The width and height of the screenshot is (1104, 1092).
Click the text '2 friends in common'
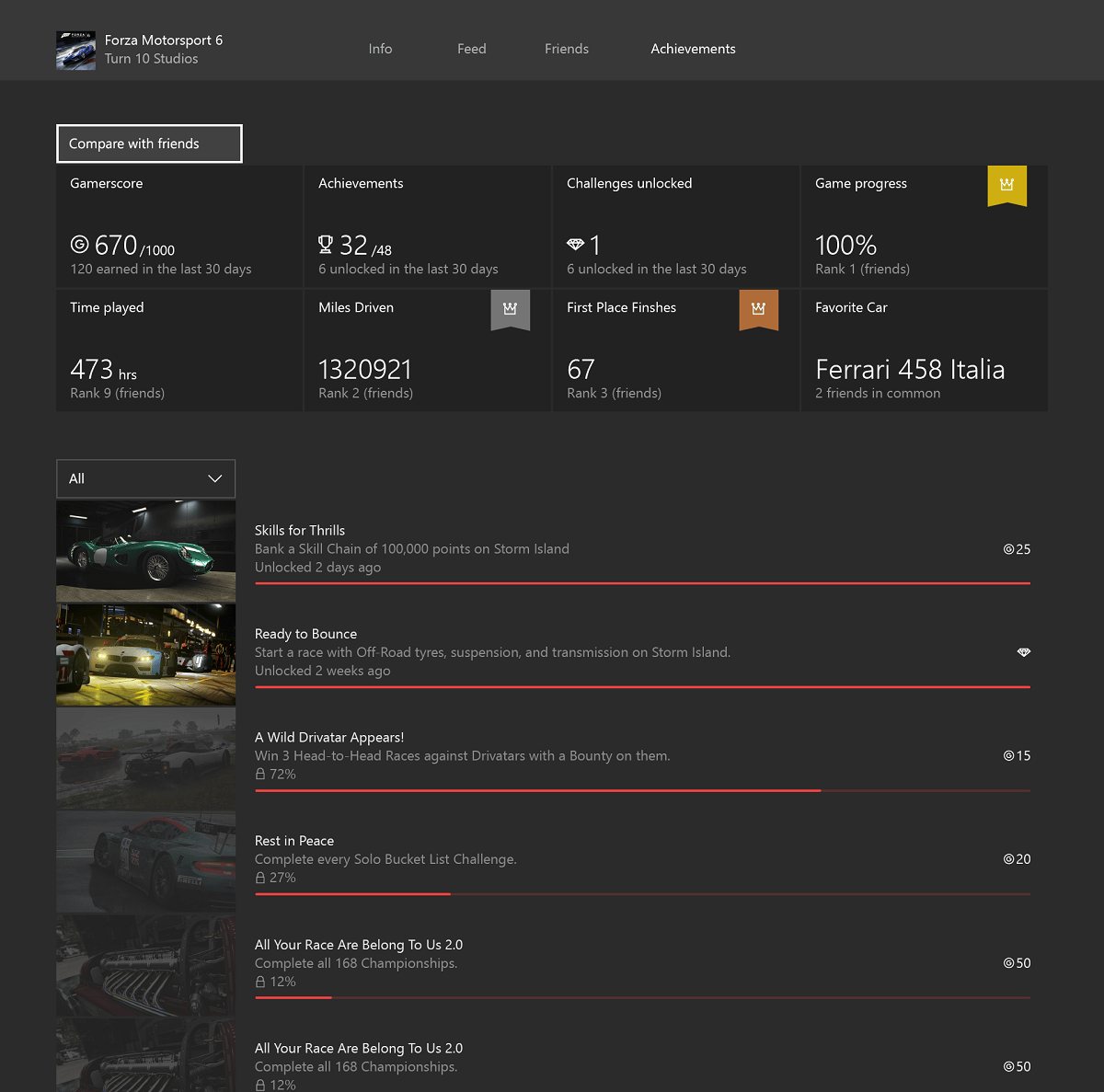878,394
